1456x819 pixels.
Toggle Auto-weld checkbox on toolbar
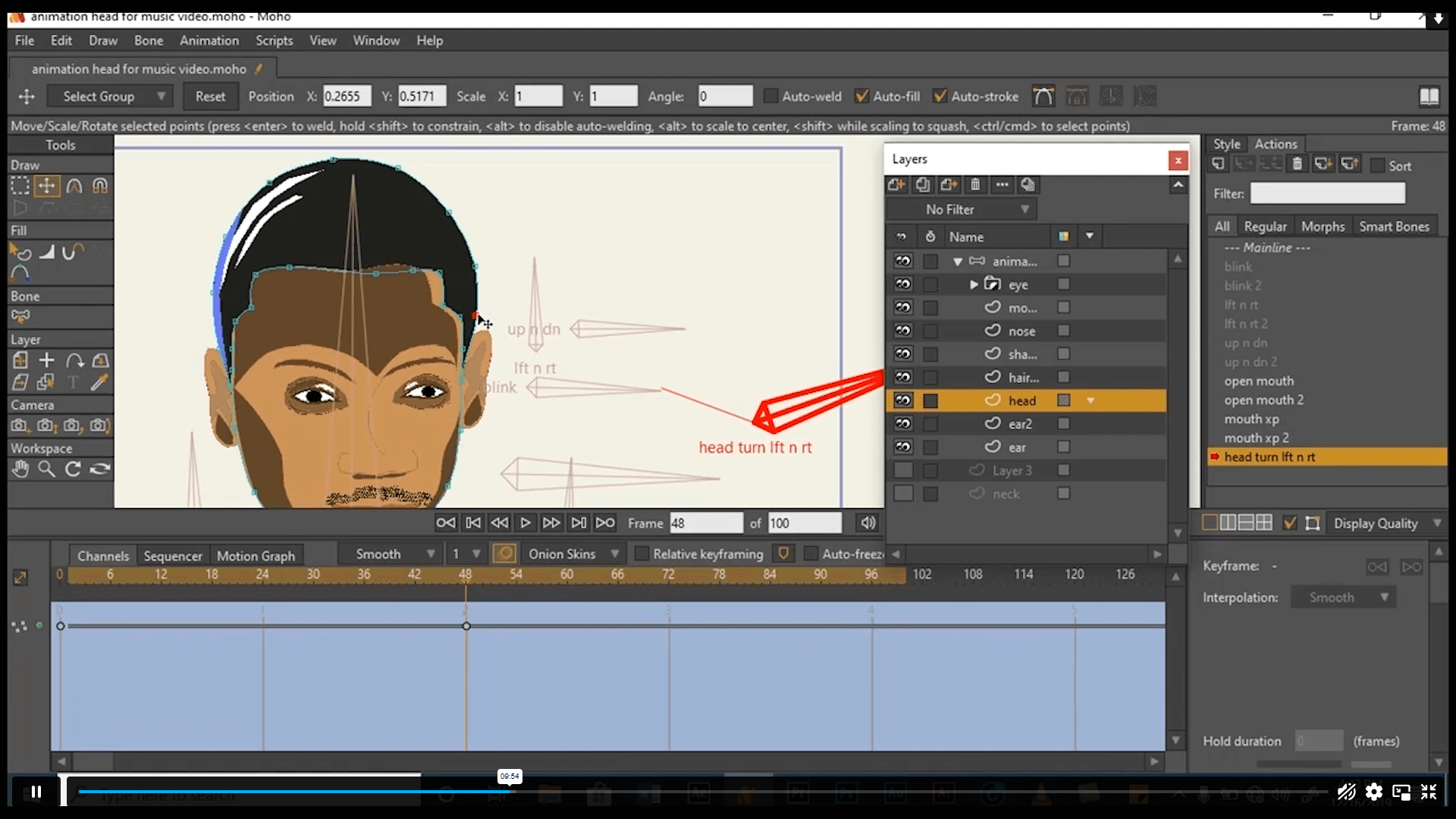coord(771,96)
